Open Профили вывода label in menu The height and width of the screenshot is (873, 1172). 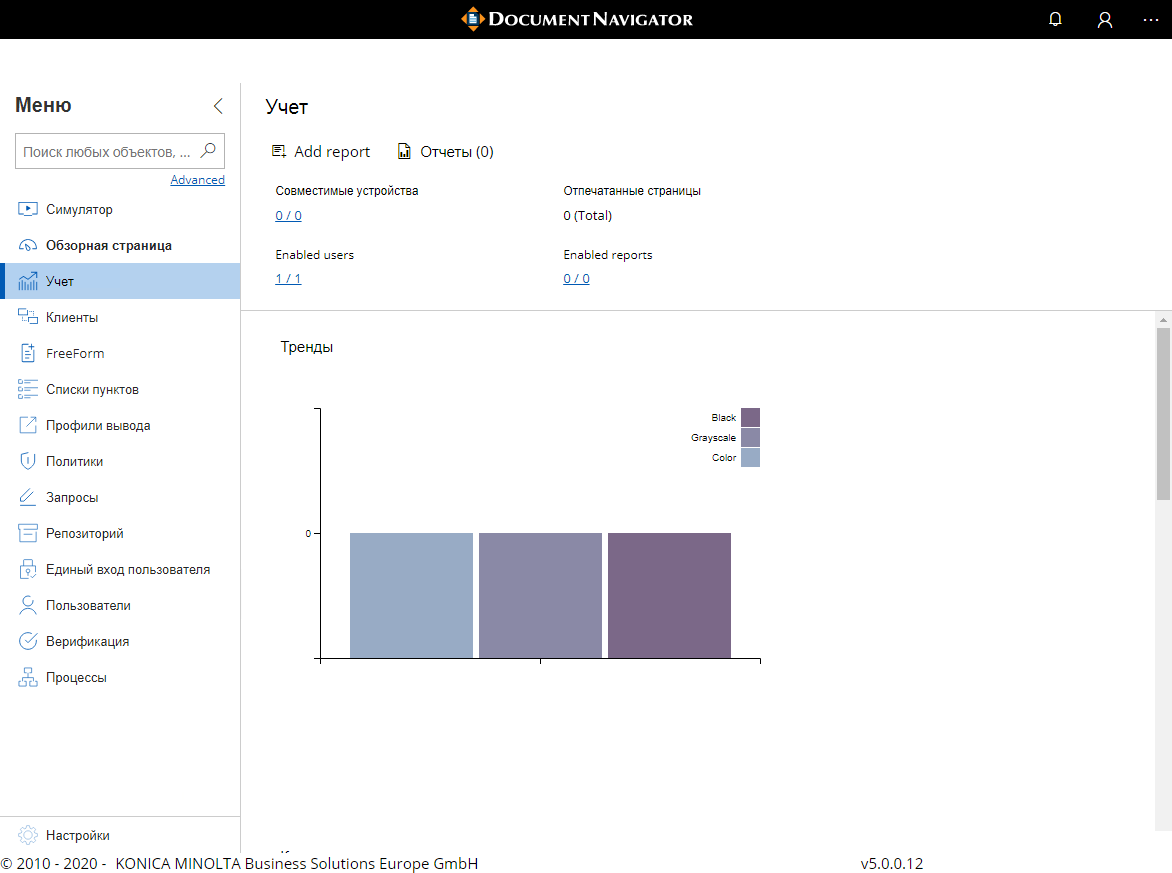click(98, 425)
